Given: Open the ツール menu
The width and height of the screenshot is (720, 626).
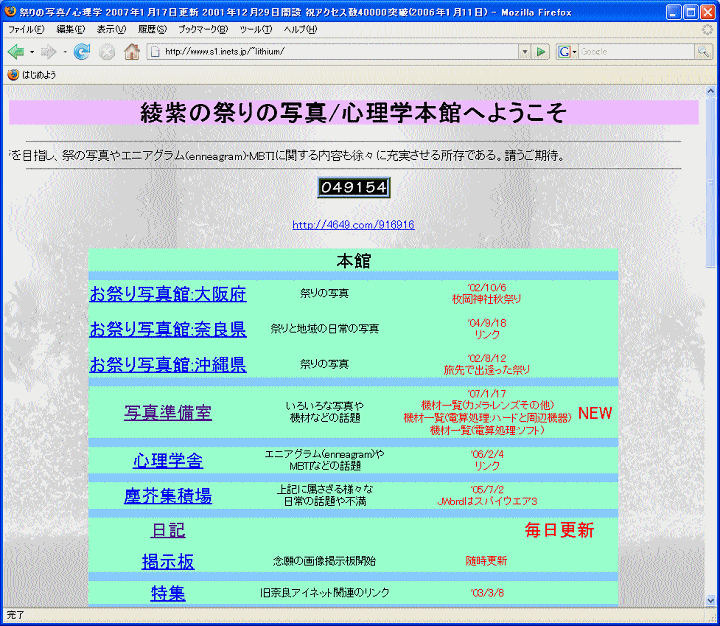Looking at the screenshot, I should [x=255, y=29].
